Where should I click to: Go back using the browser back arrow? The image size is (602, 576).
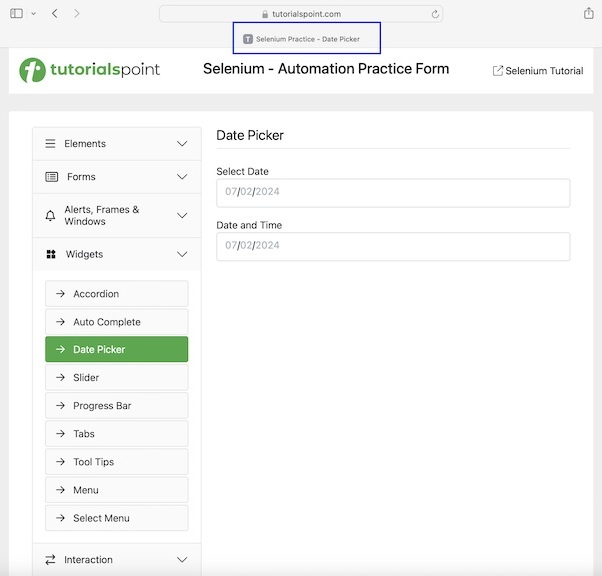pyautogui.click(x=54, y=13)
